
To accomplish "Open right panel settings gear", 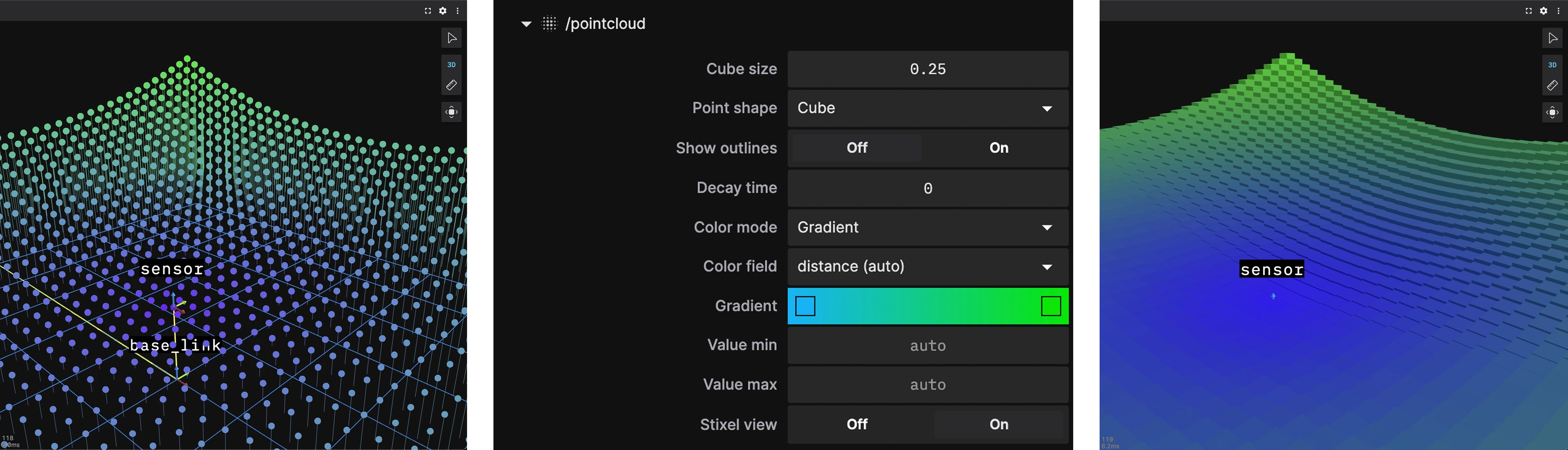I will 1544,11.
